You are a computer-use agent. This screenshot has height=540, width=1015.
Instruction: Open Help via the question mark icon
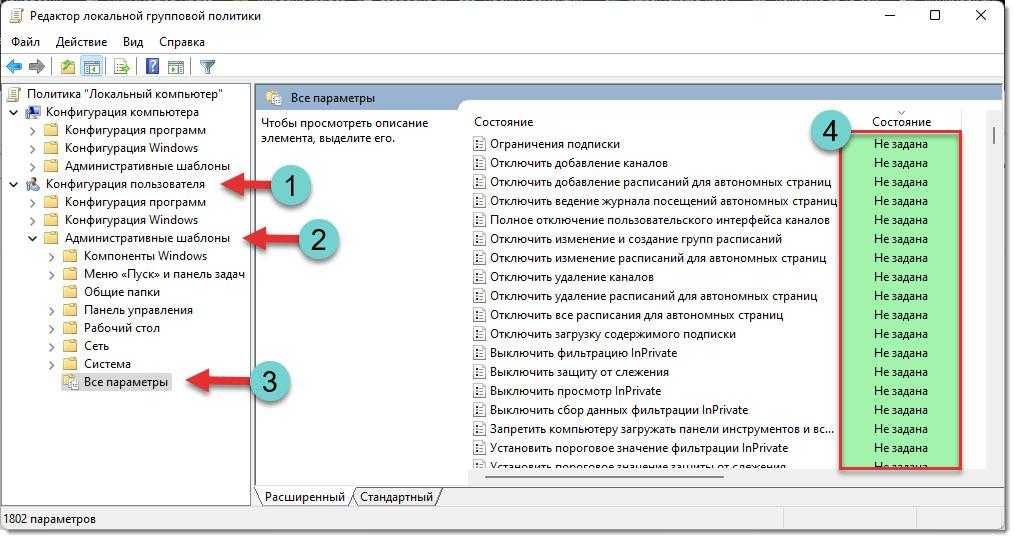[x=152, y=67]
